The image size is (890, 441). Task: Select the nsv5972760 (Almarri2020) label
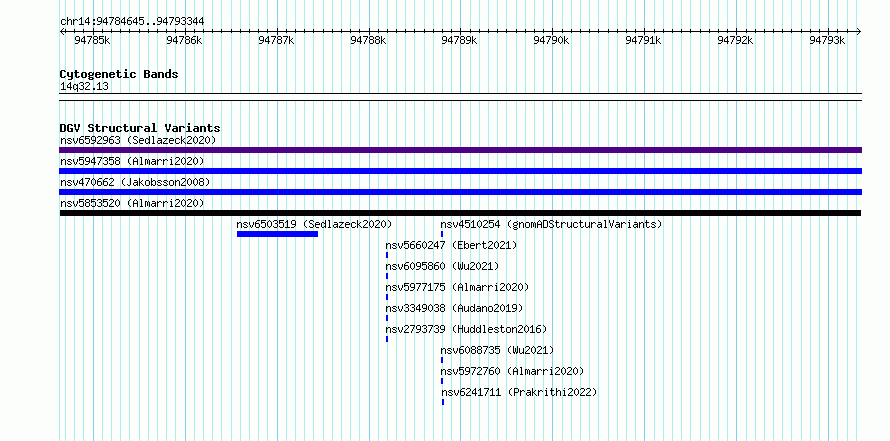pos(512,371)
